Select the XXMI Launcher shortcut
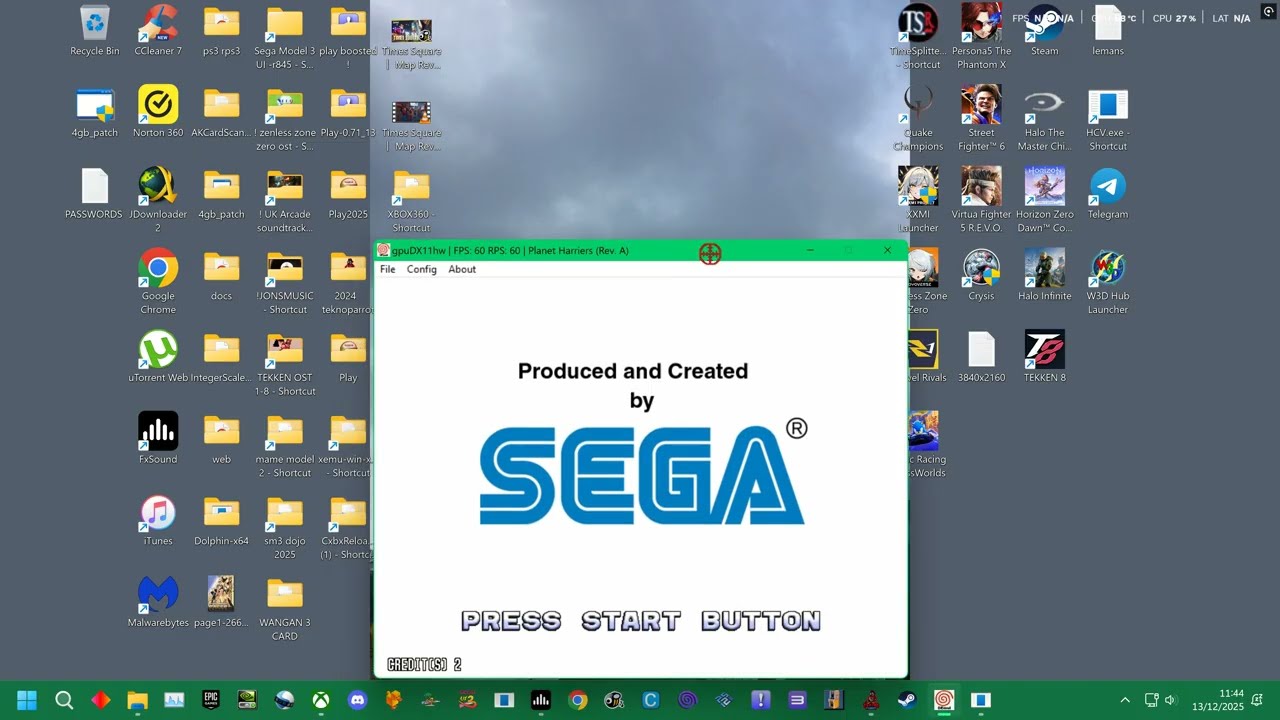 (918, 200)
